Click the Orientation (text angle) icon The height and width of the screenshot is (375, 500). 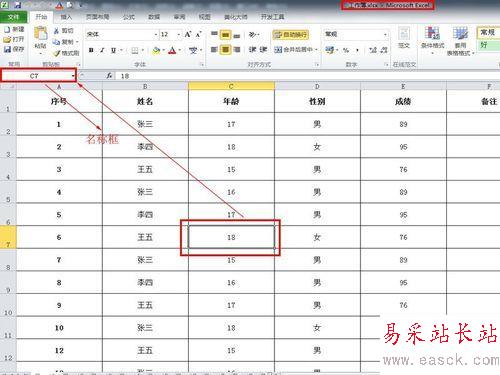click(253, 35)
